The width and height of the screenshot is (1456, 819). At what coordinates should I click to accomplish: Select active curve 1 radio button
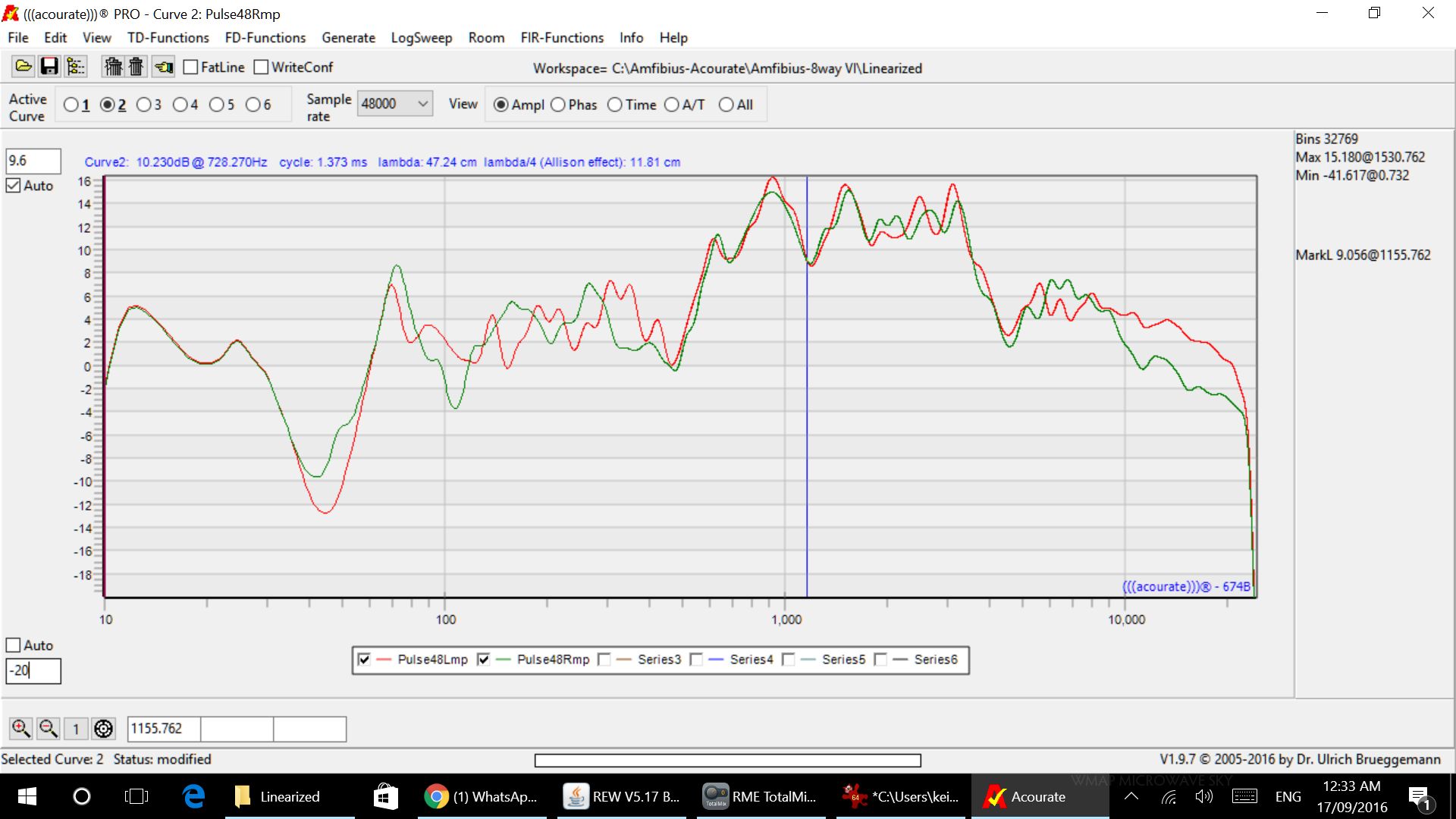[71, 105]
